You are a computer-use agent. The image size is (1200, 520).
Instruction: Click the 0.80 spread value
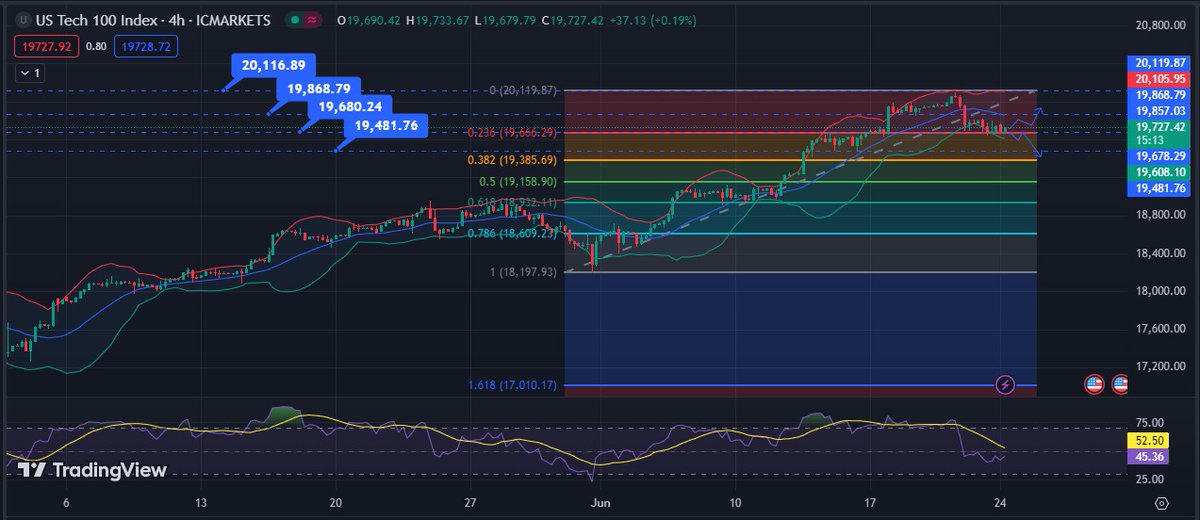[x=95, y=47]
